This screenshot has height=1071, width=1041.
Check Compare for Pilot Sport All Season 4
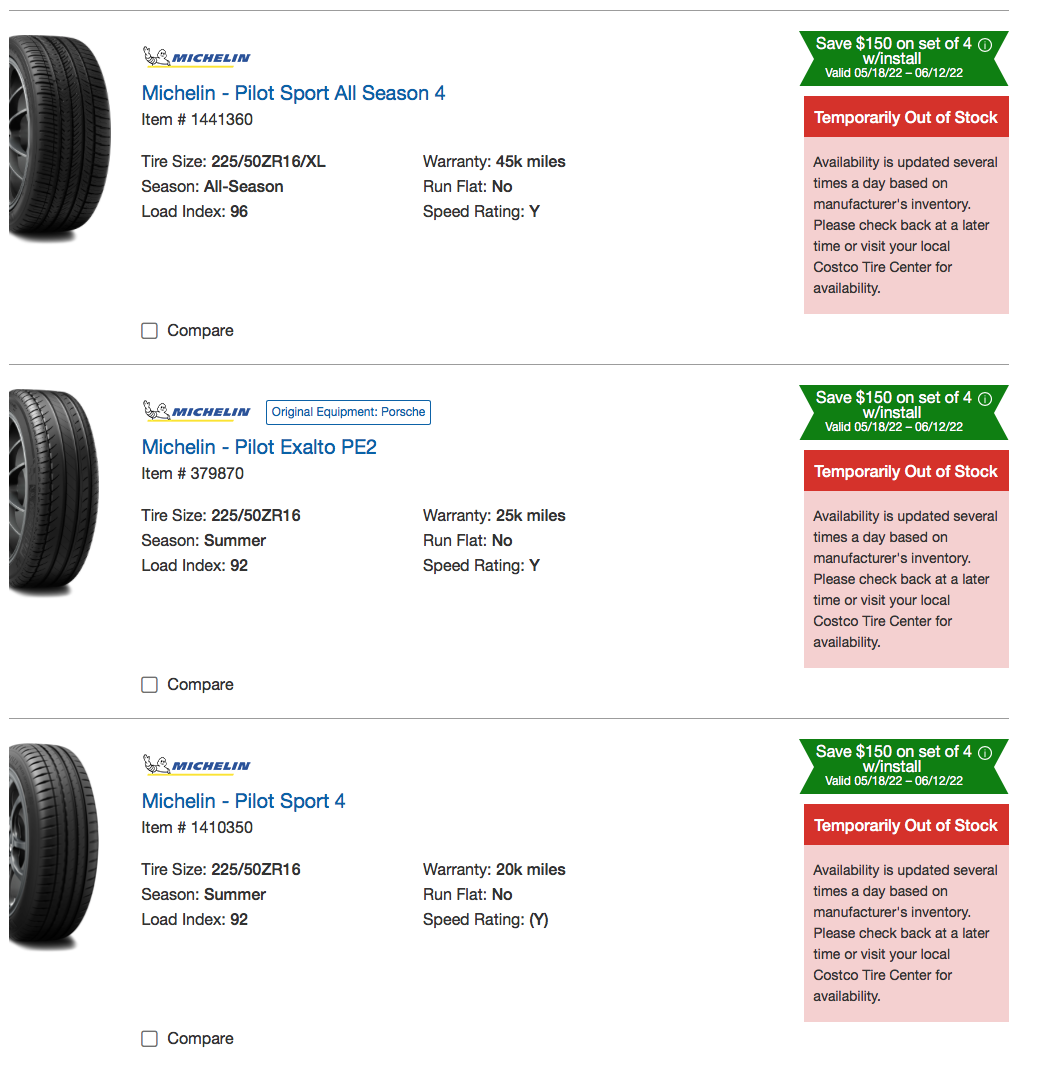pyautogui.click(x=150, y=331)
